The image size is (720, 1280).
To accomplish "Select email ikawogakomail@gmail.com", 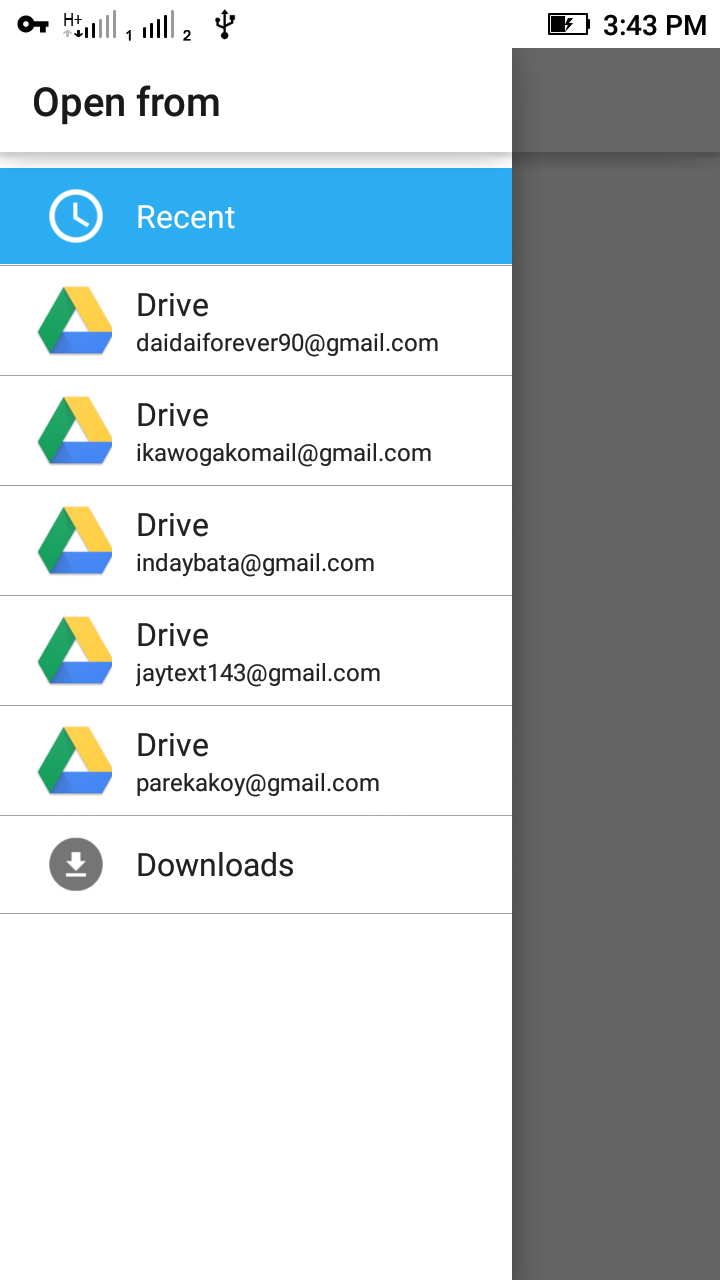I will tap(284, 453).
